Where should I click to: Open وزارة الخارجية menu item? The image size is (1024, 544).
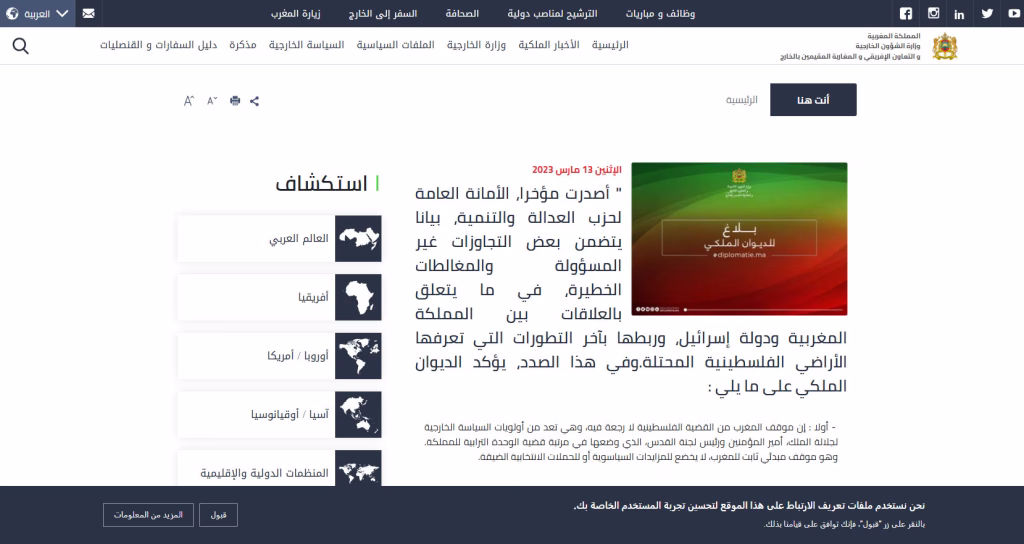476,45
